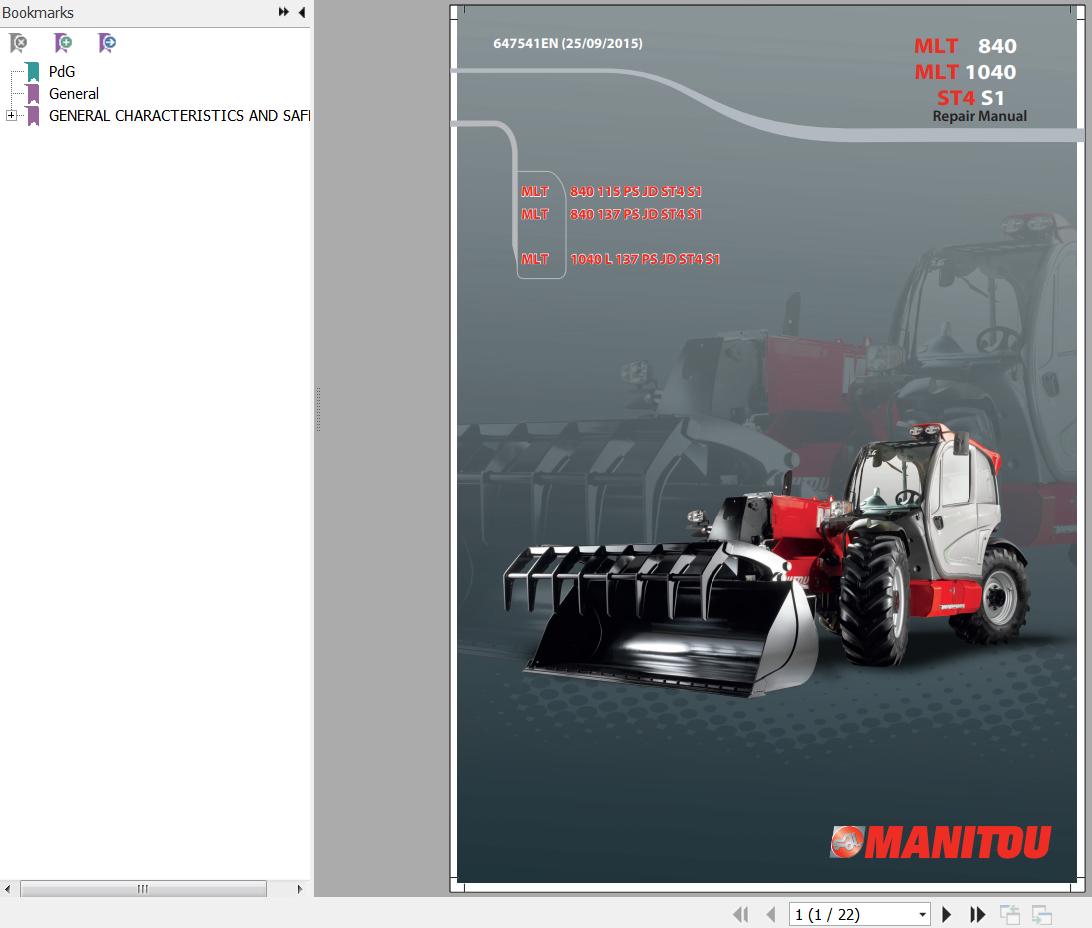Click the next view icon

(x=1041, y=914)
